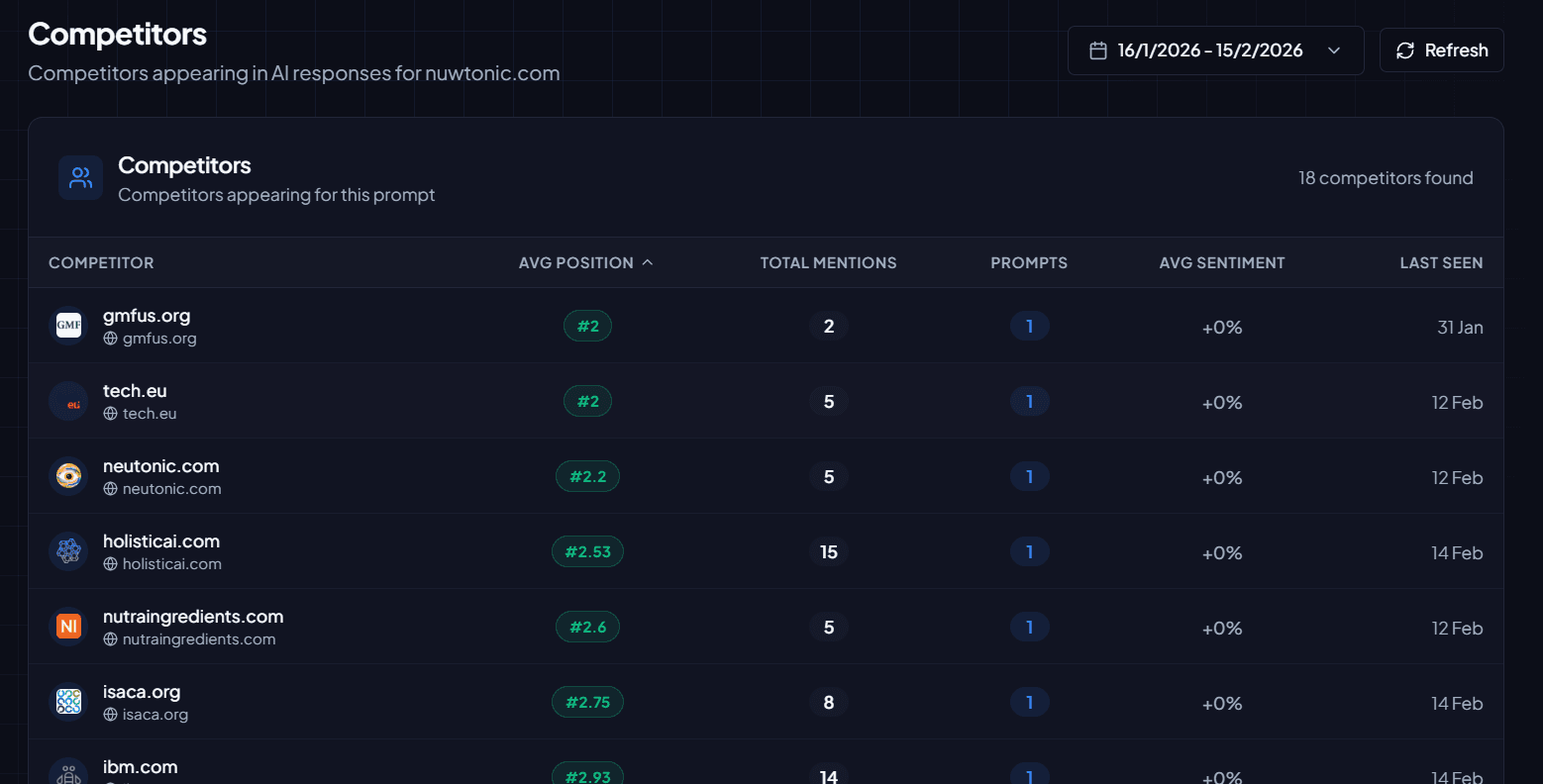This screenshot has width=1543, height=784.
Task: Click the ibm.com competitor row name
Action: pyautogui.click(x=141, y=767)
